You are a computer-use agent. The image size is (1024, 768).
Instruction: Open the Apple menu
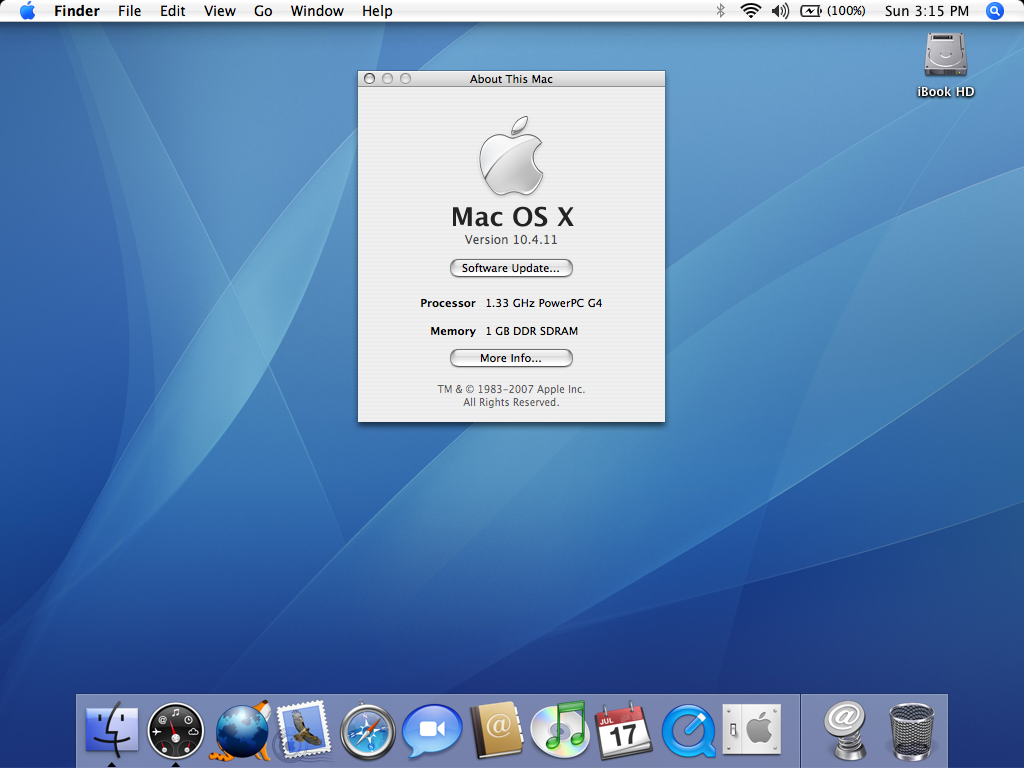[x=27, y=11]
